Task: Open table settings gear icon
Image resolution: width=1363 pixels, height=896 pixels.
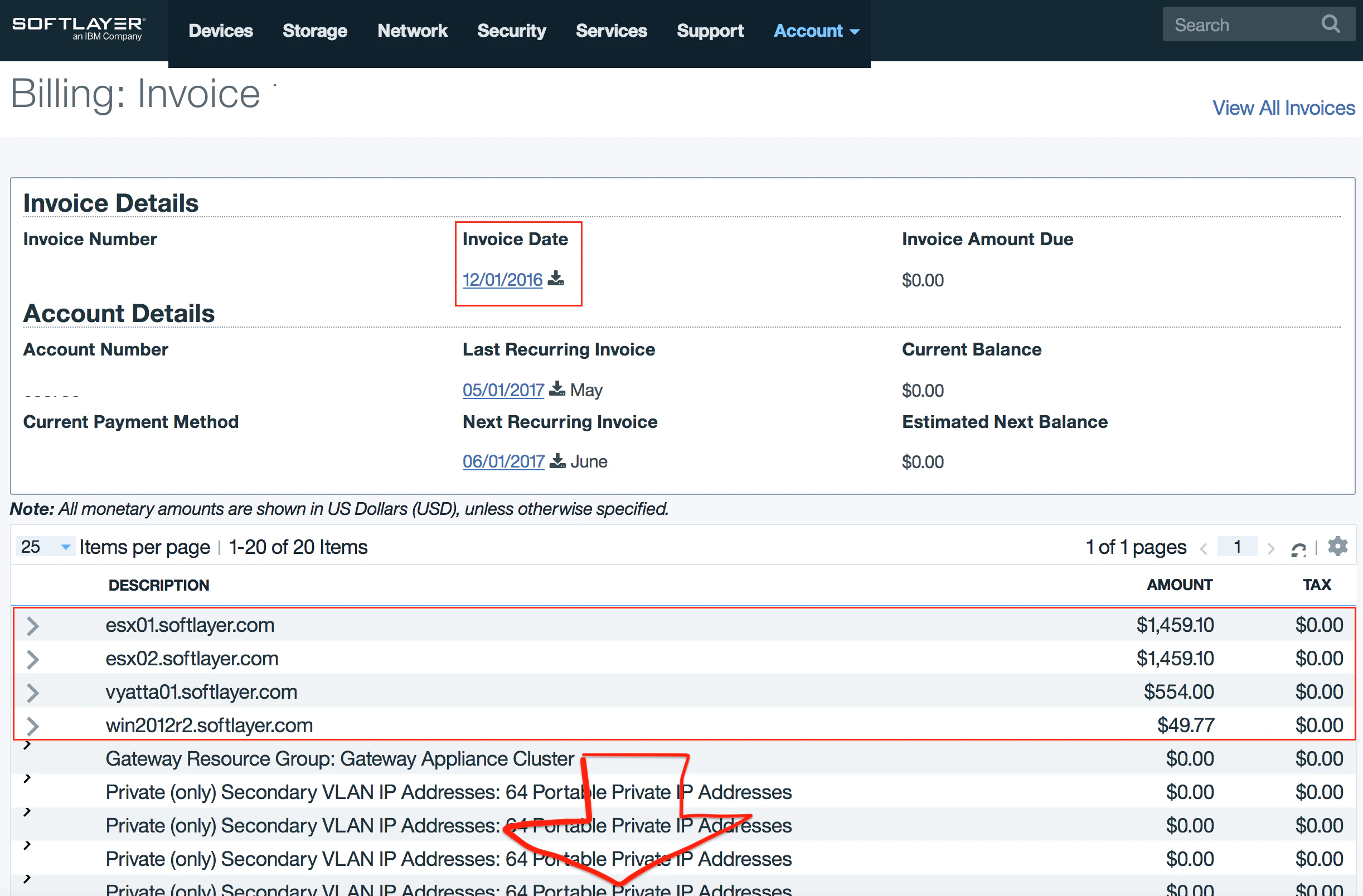Action: (1337, 546)
